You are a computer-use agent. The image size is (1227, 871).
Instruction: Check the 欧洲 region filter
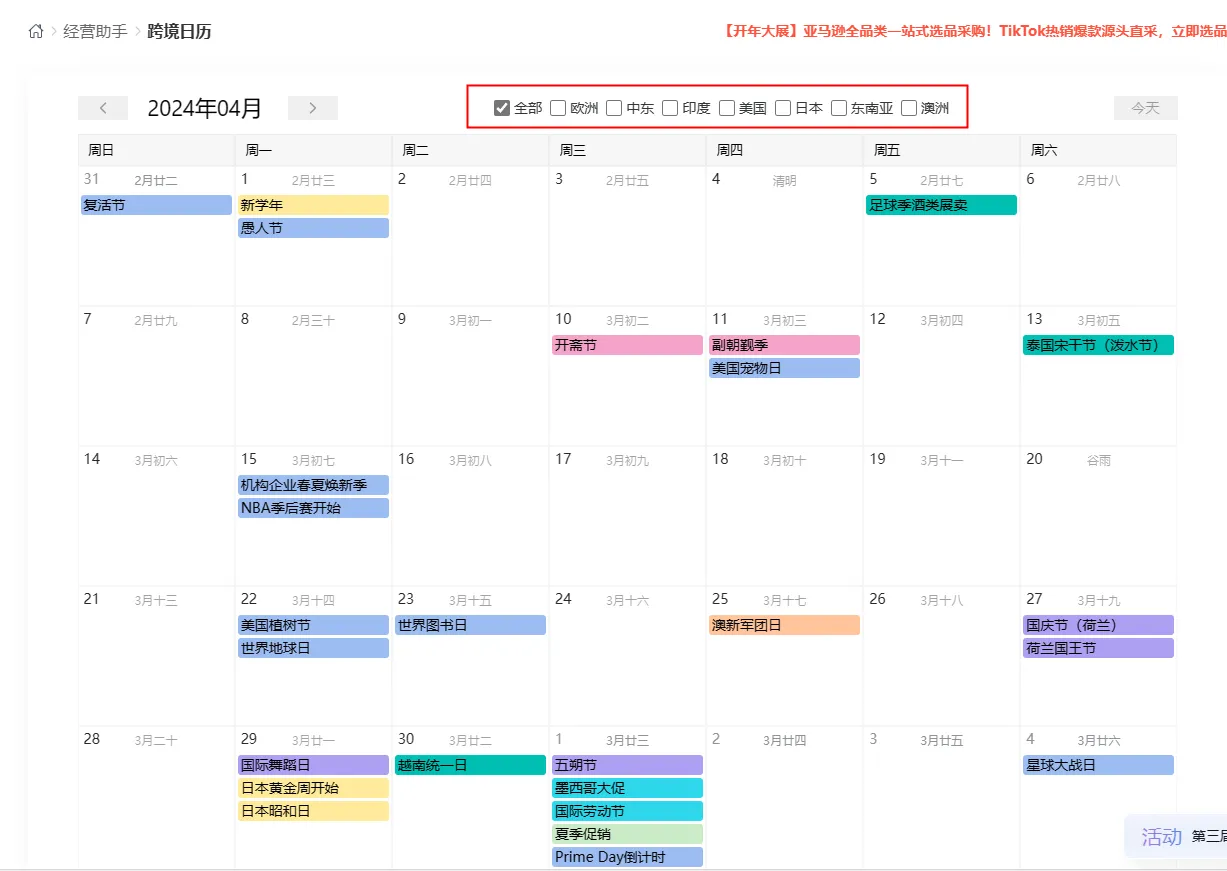coord(558,108)
